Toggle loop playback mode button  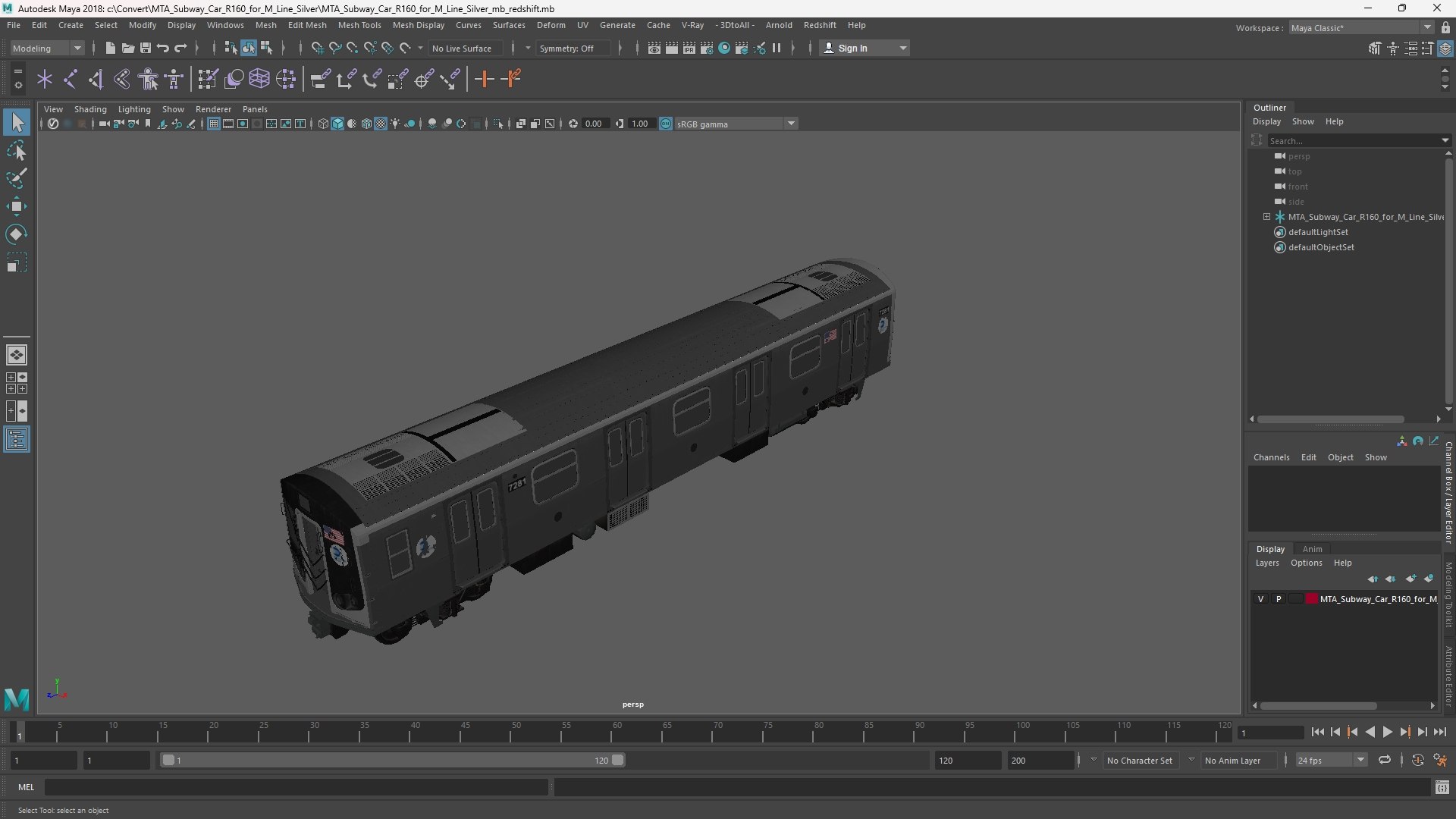(x=1385, y=760)
